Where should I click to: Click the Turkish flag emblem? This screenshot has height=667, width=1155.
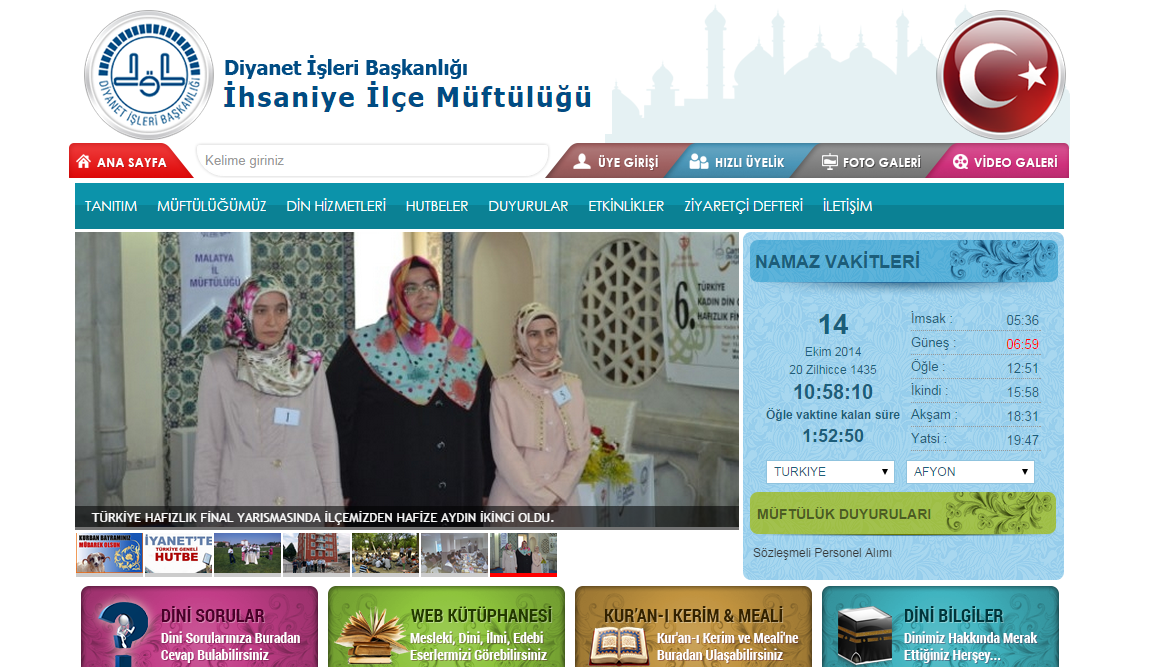pyautogui.click(x=1001, y=75)
